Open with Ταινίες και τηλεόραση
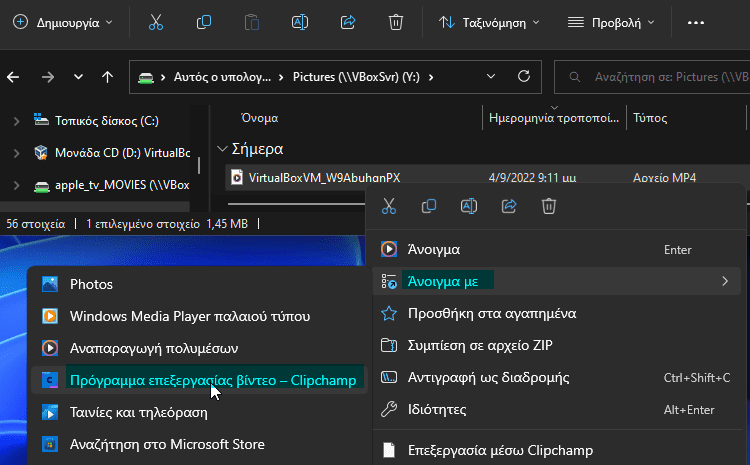 coord(199,412)
